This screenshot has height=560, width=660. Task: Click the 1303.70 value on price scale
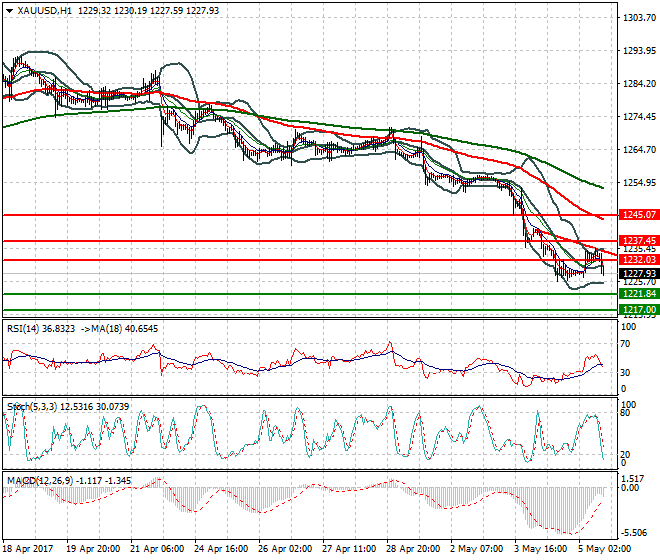click(x=638, y=18)
